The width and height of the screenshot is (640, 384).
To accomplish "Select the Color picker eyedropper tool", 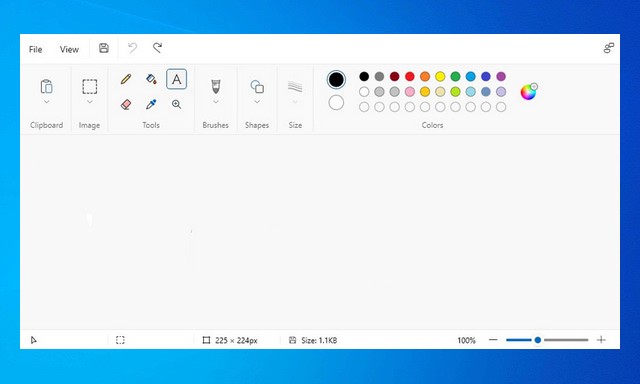I will pos(151,104).
